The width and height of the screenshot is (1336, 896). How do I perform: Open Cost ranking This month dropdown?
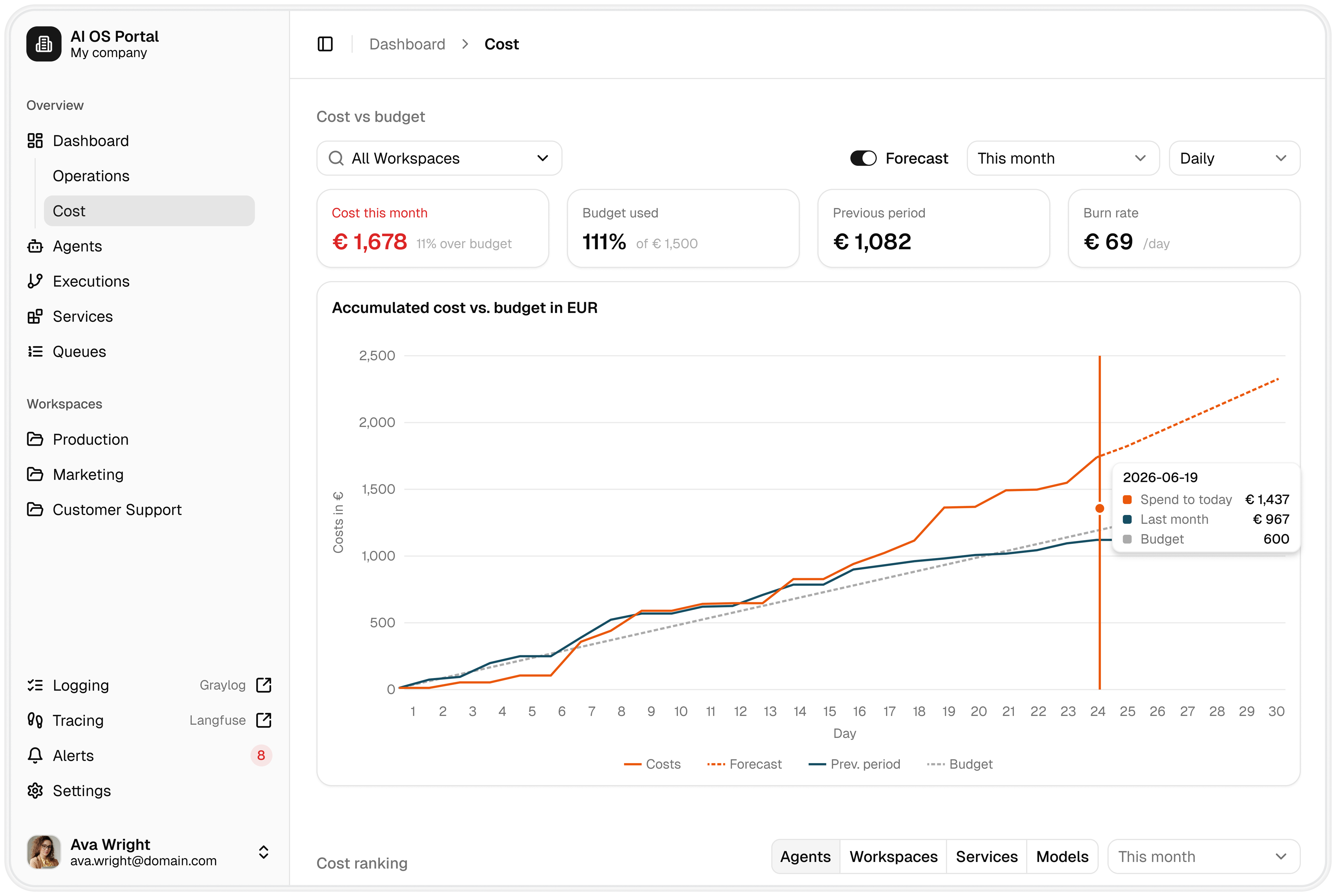click(x=1203, y=856)
